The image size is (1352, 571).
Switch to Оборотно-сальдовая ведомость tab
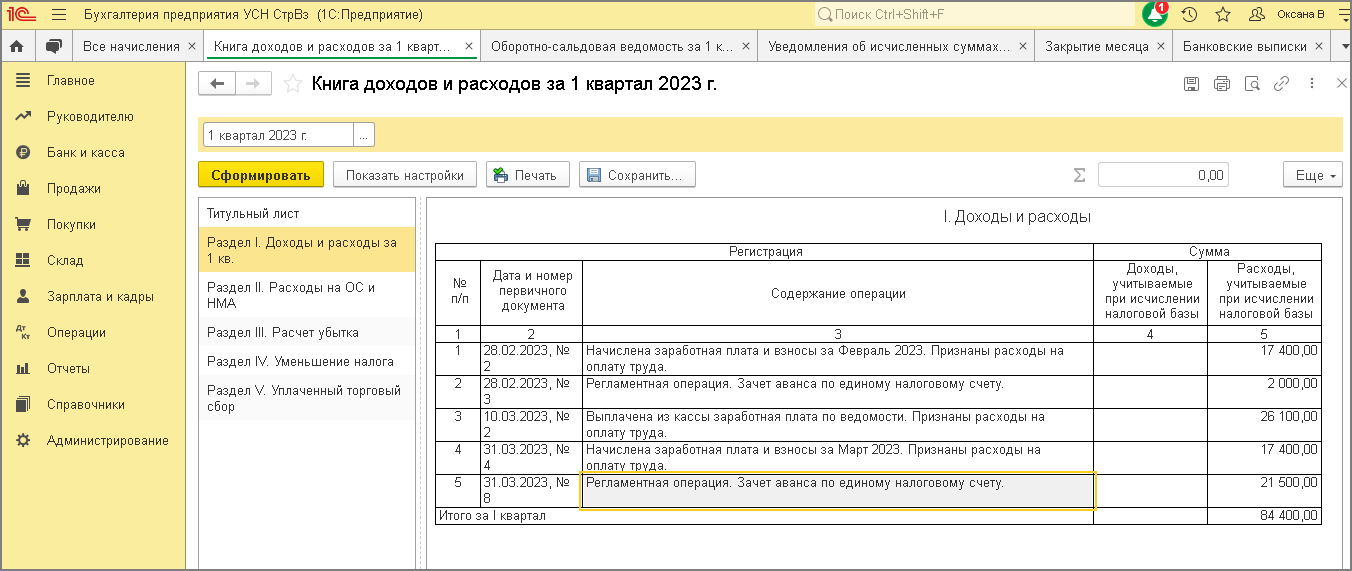coord(611,46)
